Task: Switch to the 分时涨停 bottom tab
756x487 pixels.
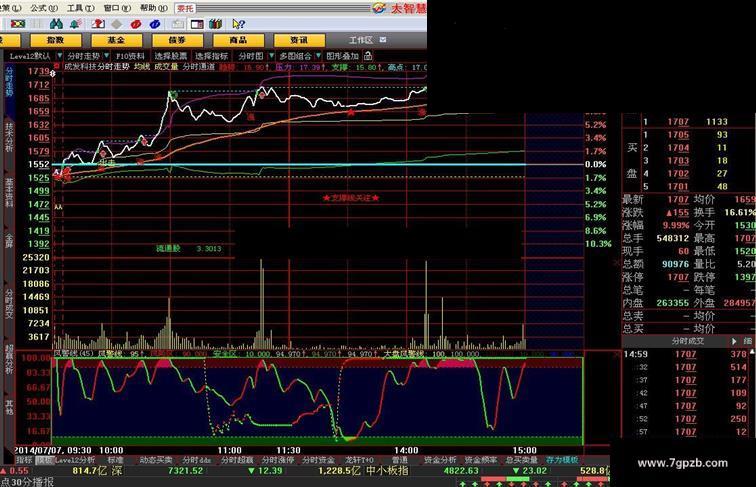Action: 278,460
